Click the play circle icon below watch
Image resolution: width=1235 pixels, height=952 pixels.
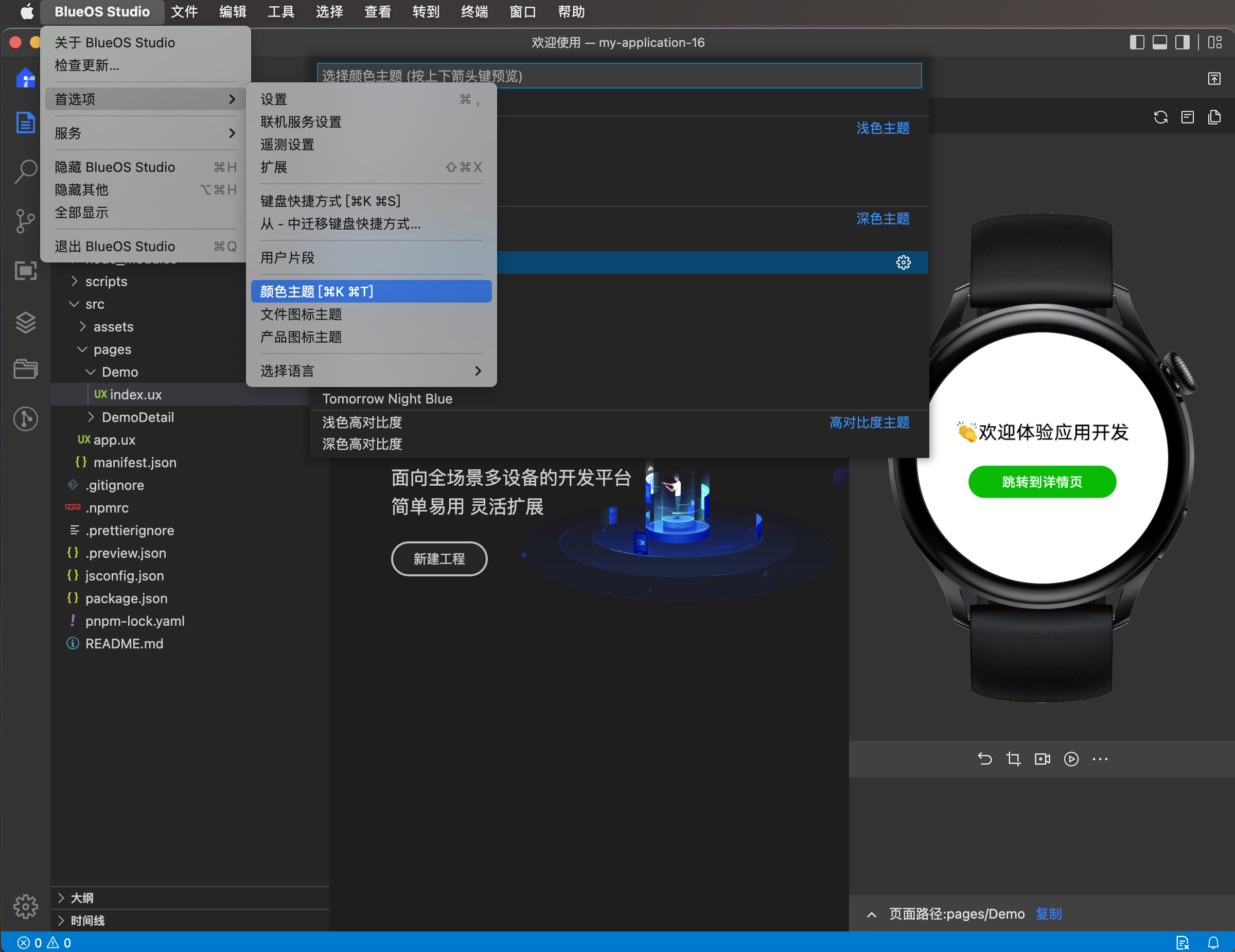pos(1071,759)
